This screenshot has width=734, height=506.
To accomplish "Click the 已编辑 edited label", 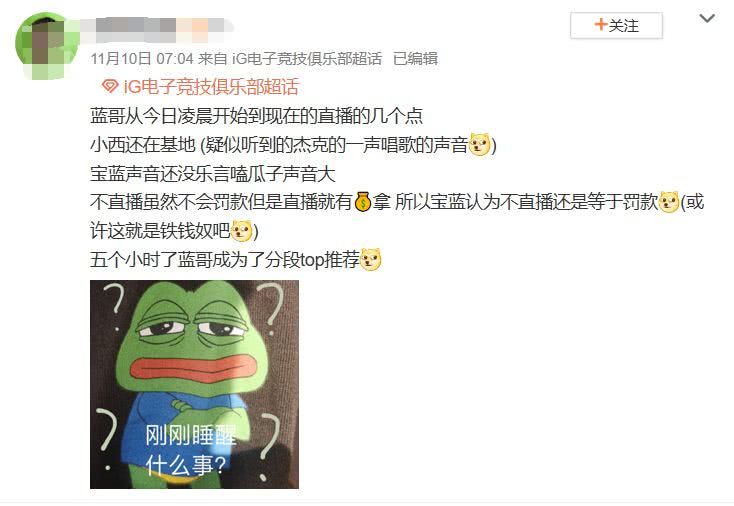I will click(415, 59).
